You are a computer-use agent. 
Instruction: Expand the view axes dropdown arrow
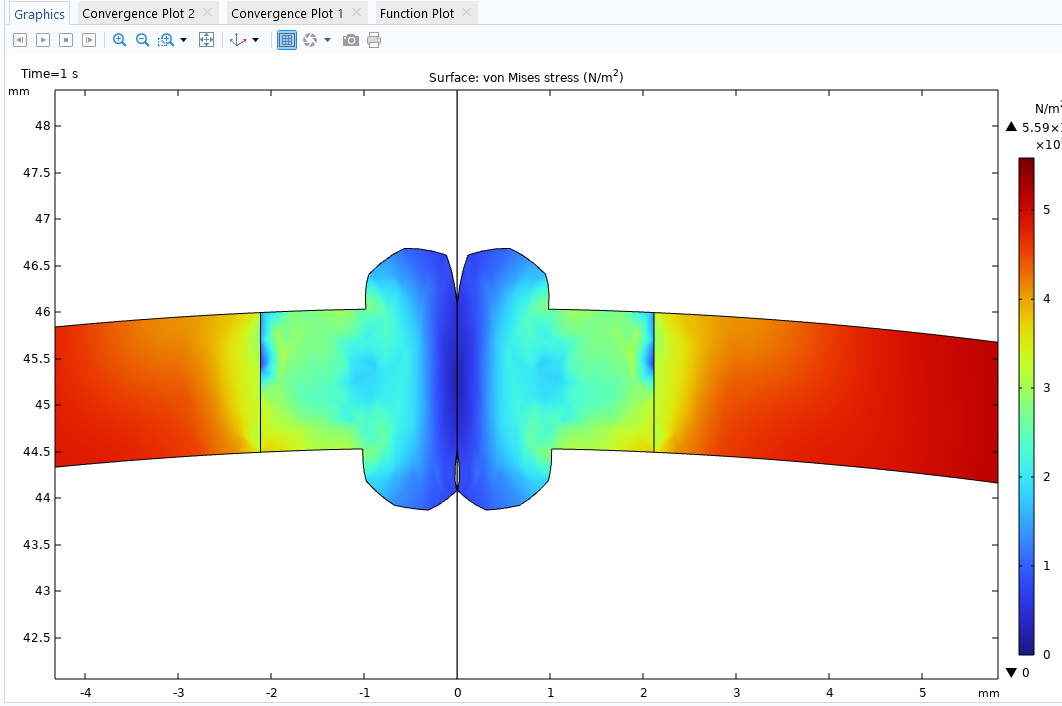point(255,40)
